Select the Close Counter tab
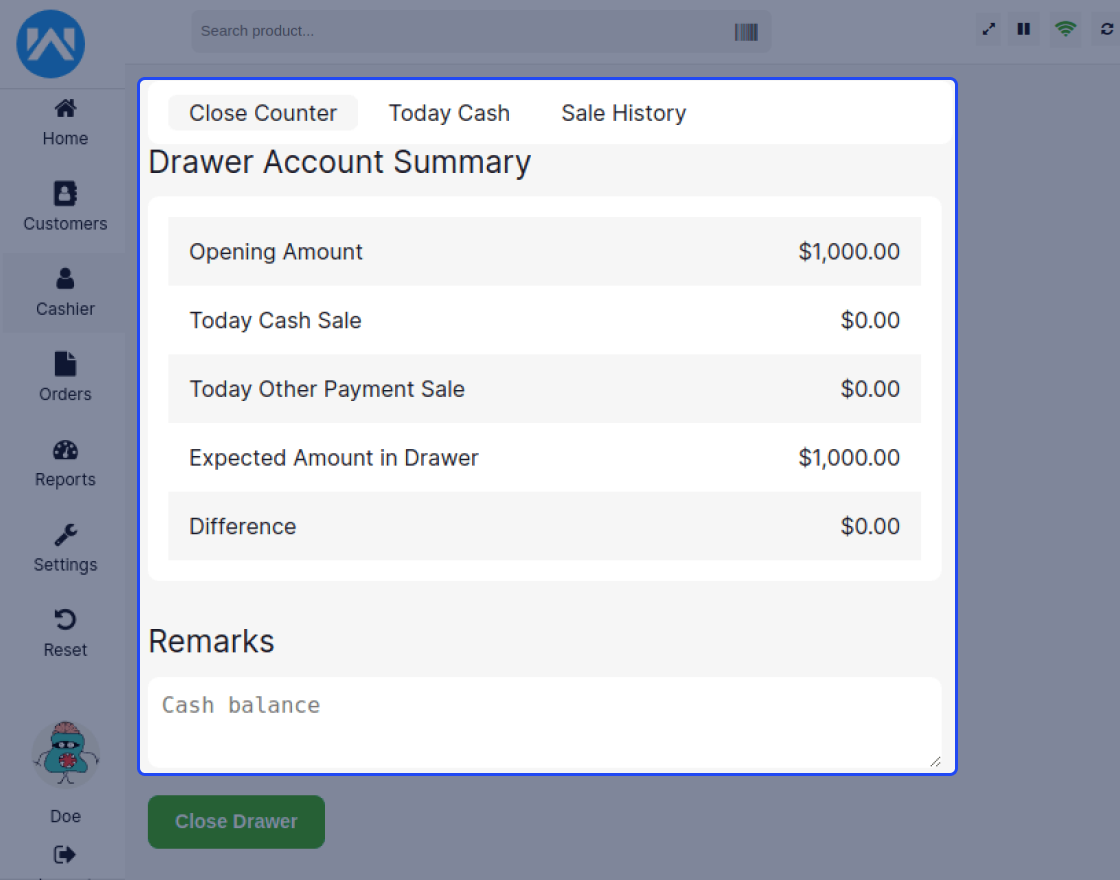 coord(262,113)
